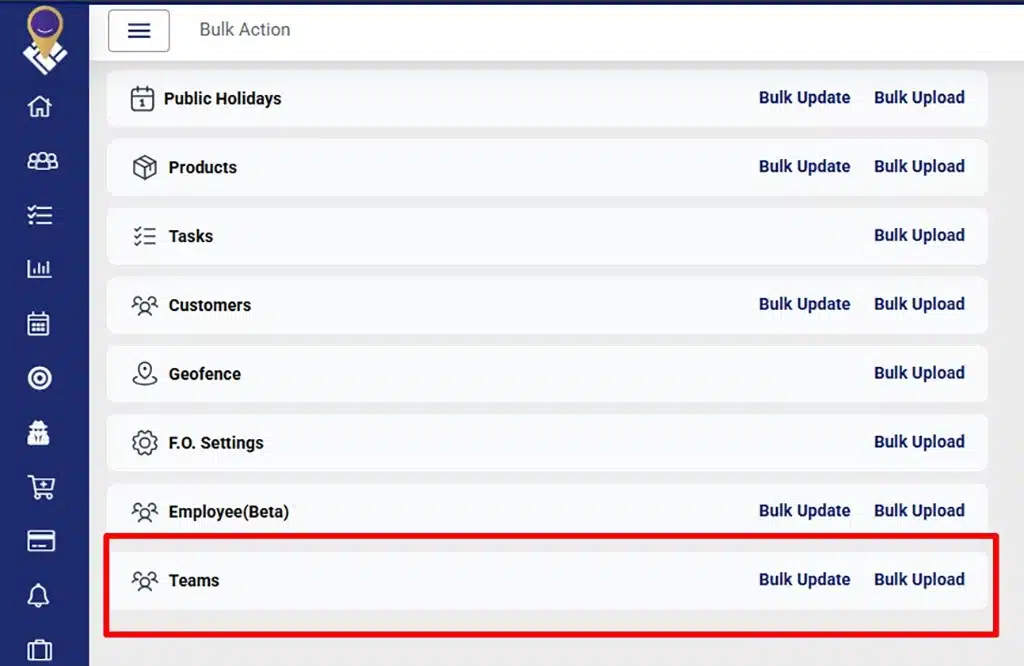Click Bulk Update for Products

point(805,166)
